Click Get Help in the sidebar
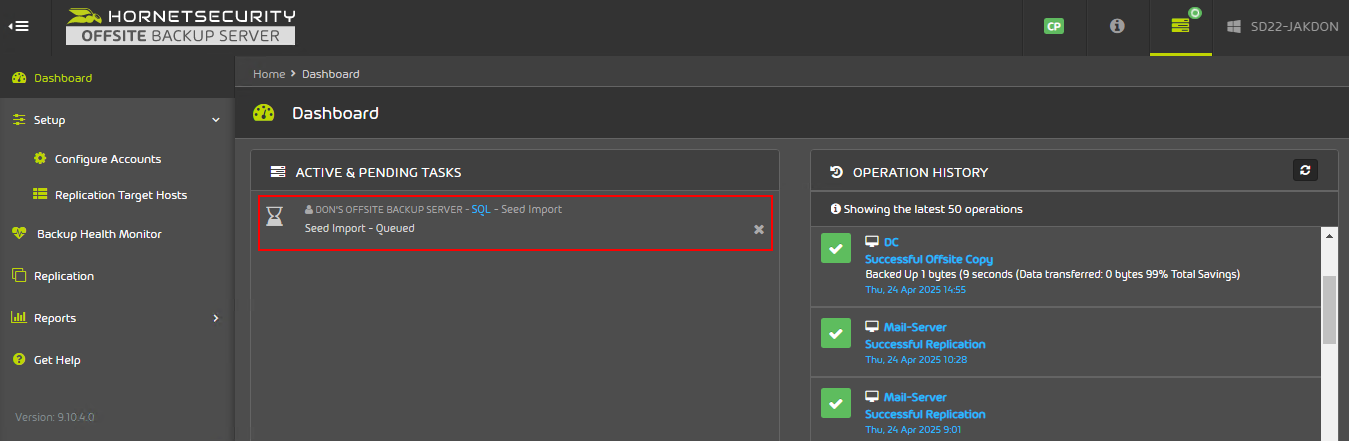Screen dimensions: 1349x441 point(57,360)
